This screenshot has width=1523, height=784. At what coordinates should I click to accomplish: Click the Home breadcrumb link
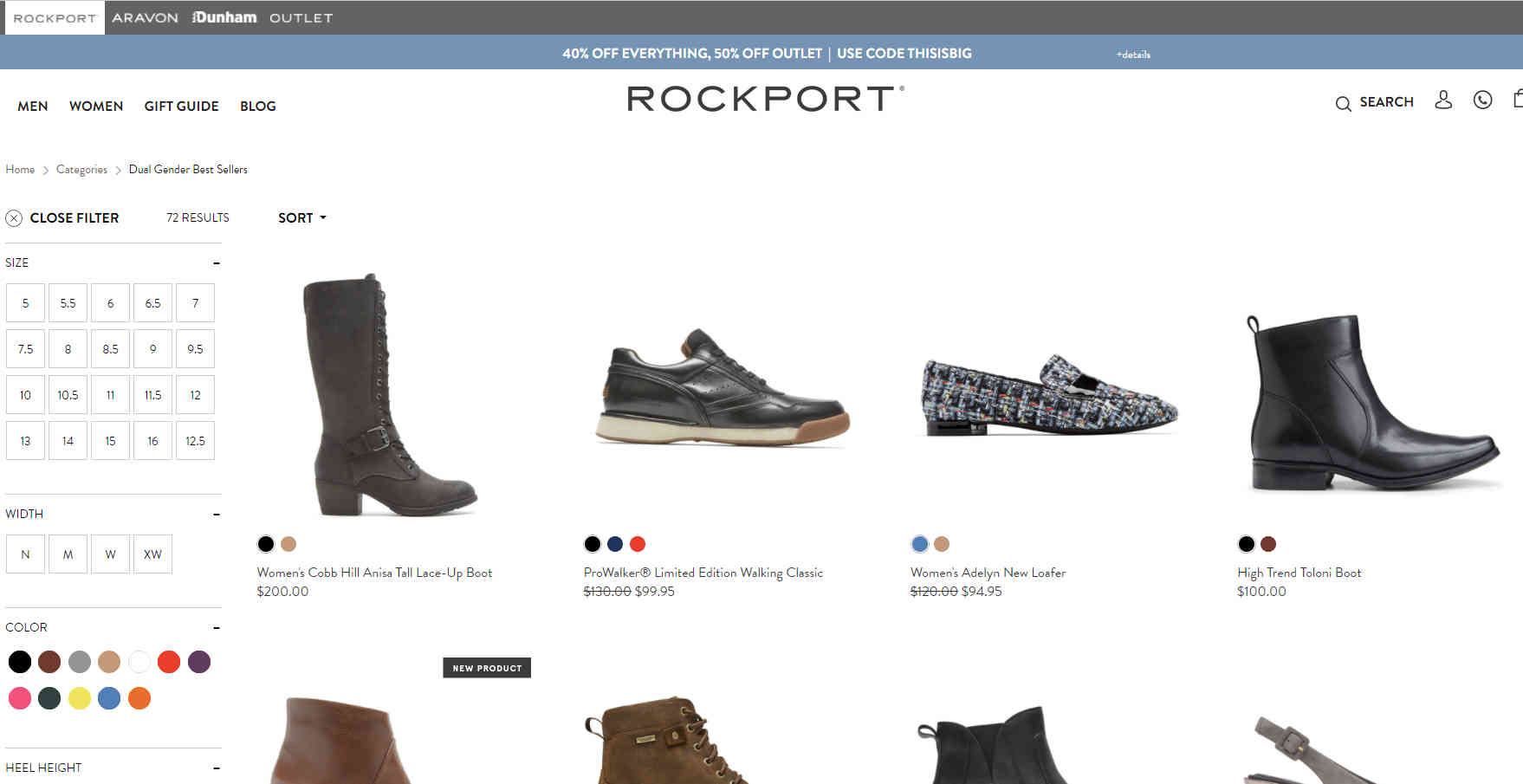click(x=20, y=170)
